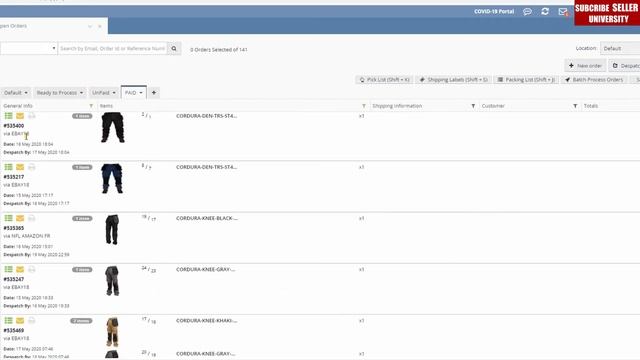Open green list icon for order #535469
640x360 pixels.
tap(8, 320)
